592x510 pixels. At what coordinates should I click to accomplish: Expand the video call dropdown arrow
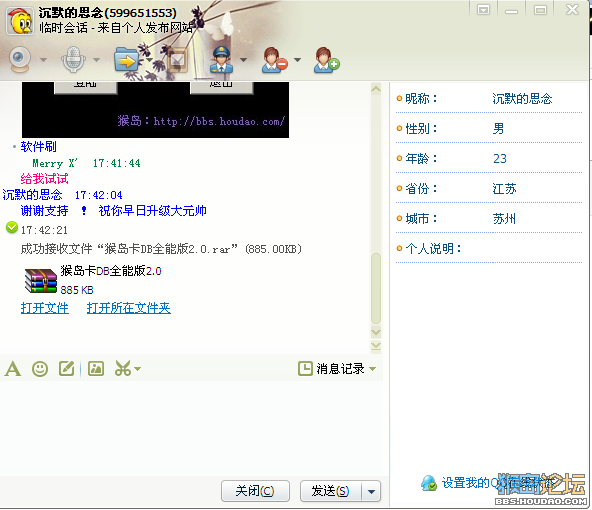click(x=43, y=60)
